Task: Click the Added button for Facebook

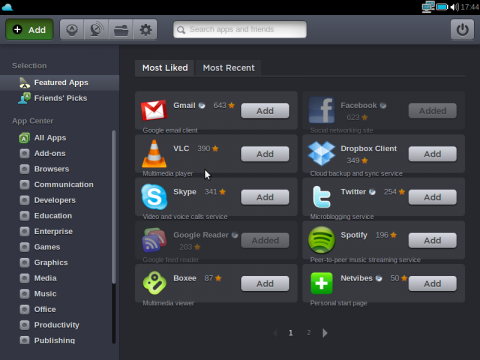Action: (432, 111)
